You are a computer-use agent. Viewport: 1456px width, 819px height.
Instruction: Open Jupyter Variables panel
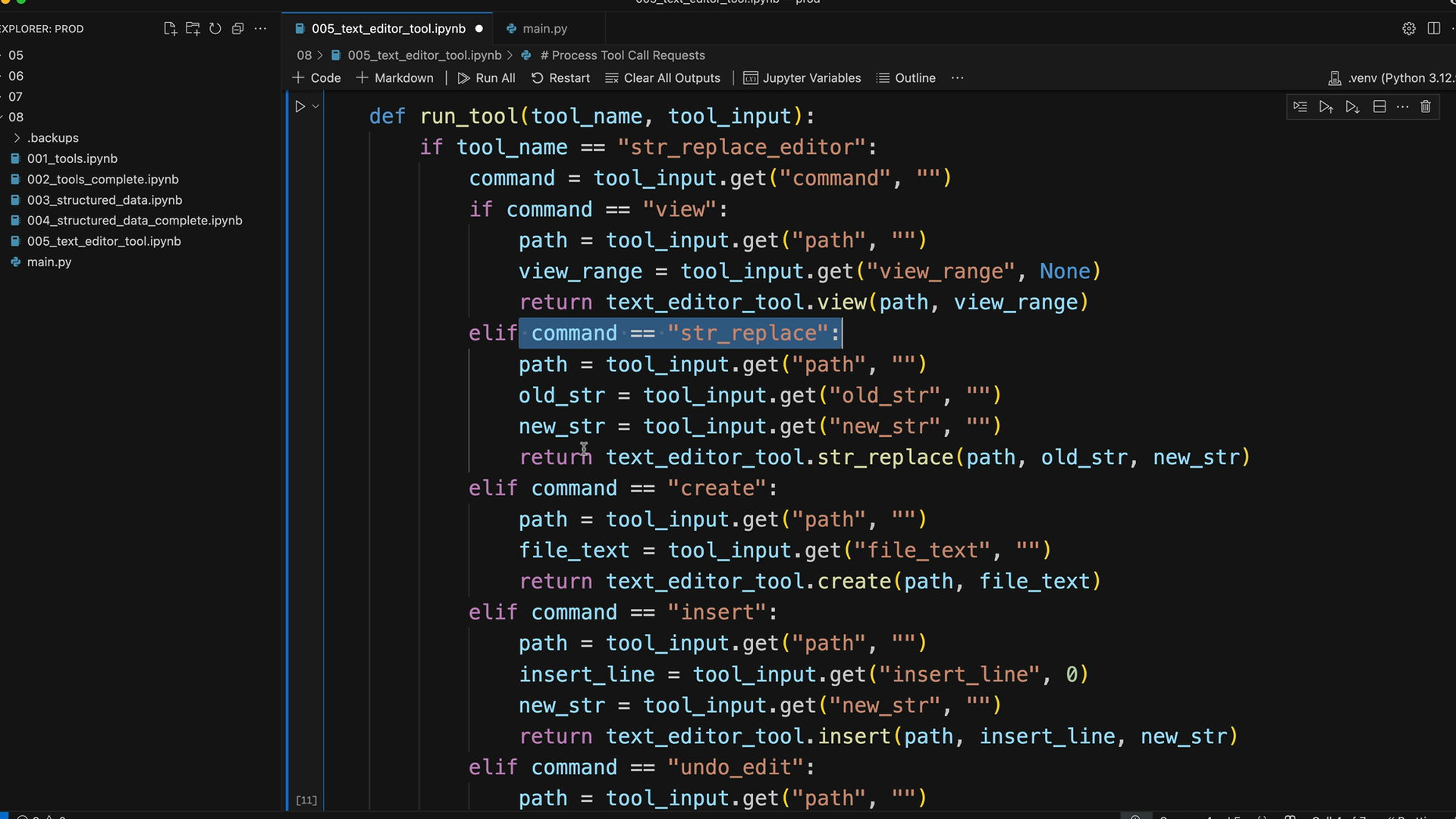point(802,78)
